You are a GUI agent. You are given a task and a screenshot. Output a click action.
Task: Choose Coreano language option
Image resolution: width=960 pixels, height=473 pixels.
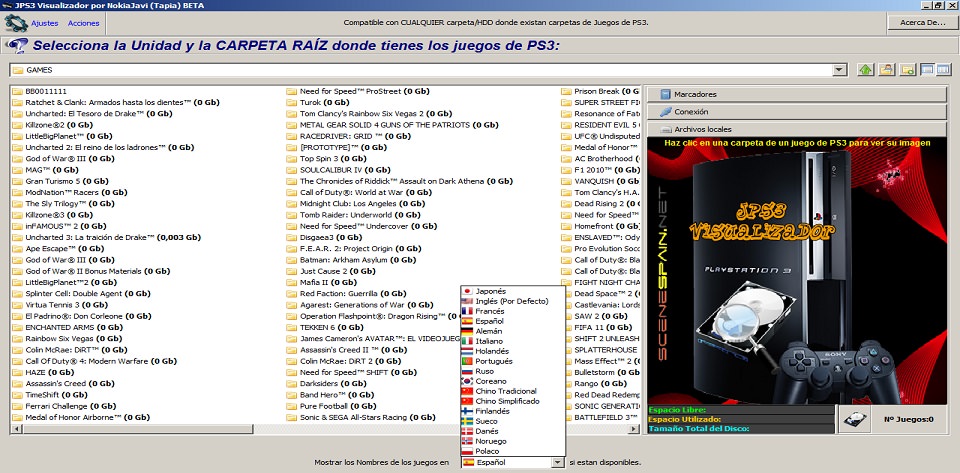pyautogui.click(x=512, y=381)
